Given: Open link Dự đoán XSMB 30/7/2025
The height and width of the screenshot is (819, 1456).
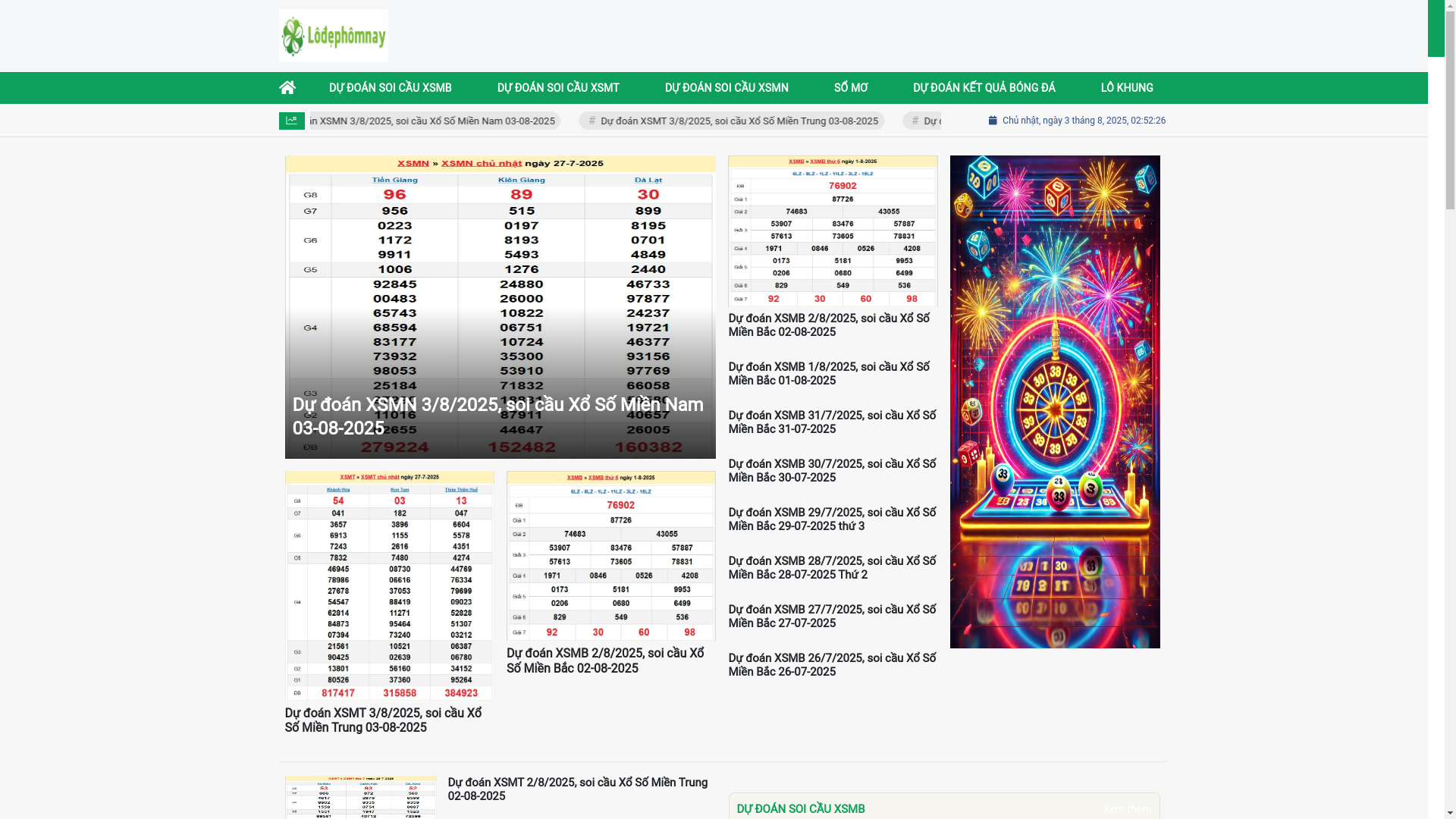Looking at the screenshot, I should [x=832, y=471].
